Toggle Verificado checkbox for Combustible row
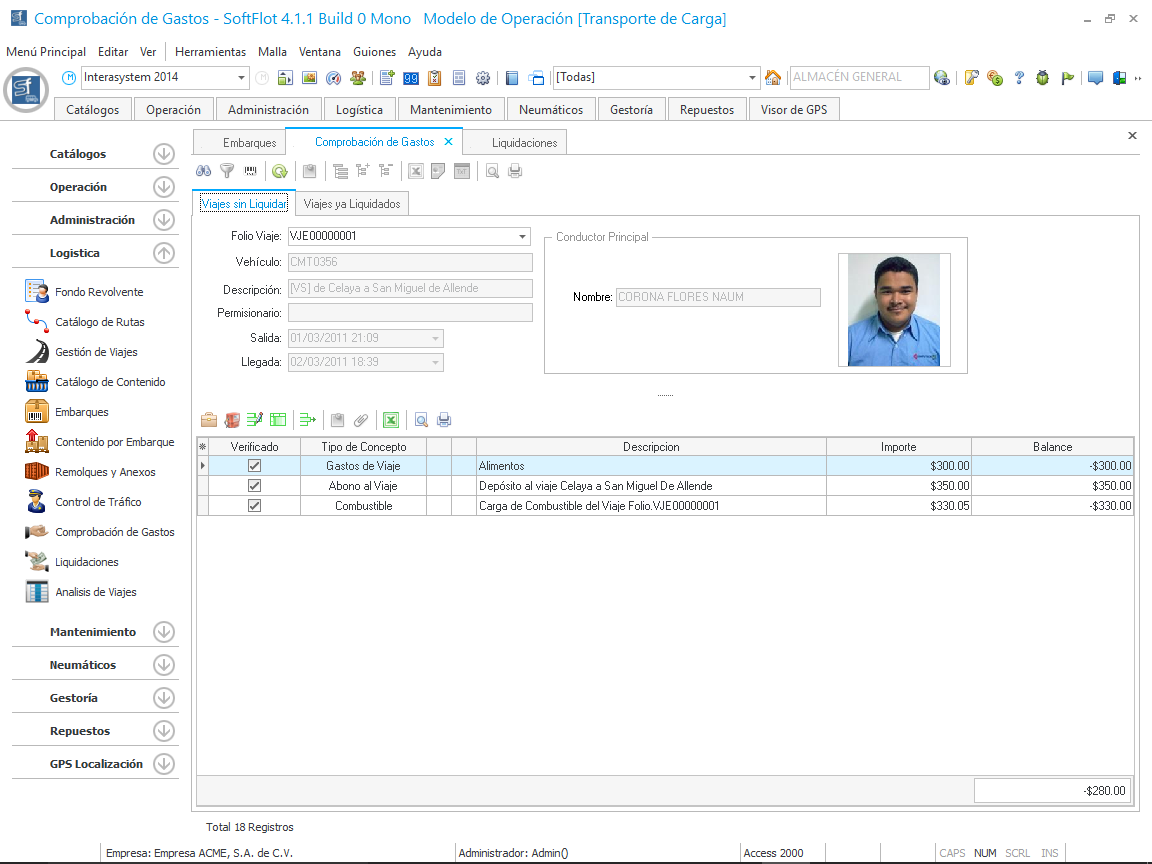 point(254,506)
